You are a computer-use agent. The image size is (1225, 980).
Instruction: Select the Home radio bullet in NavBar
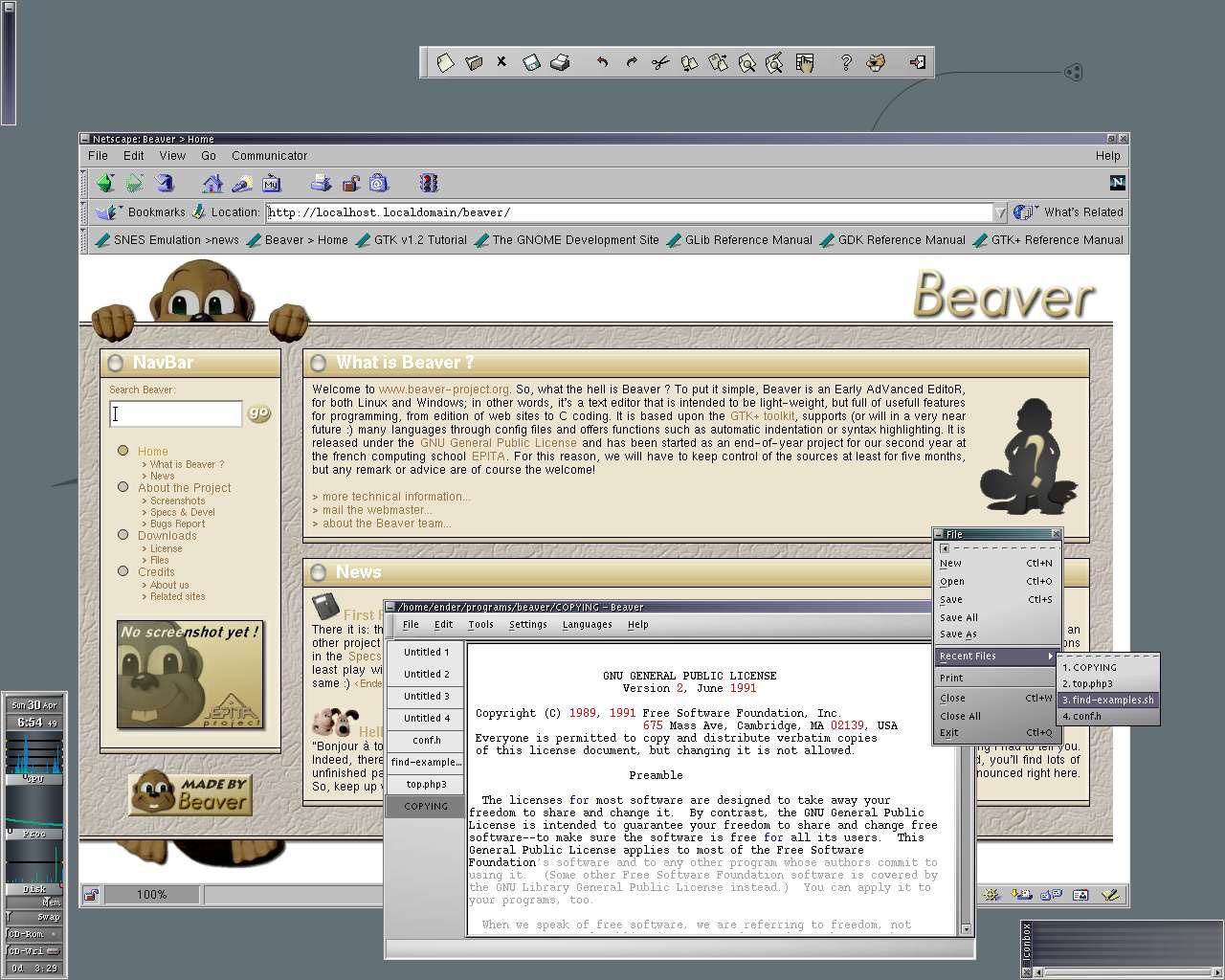(122, 451)
